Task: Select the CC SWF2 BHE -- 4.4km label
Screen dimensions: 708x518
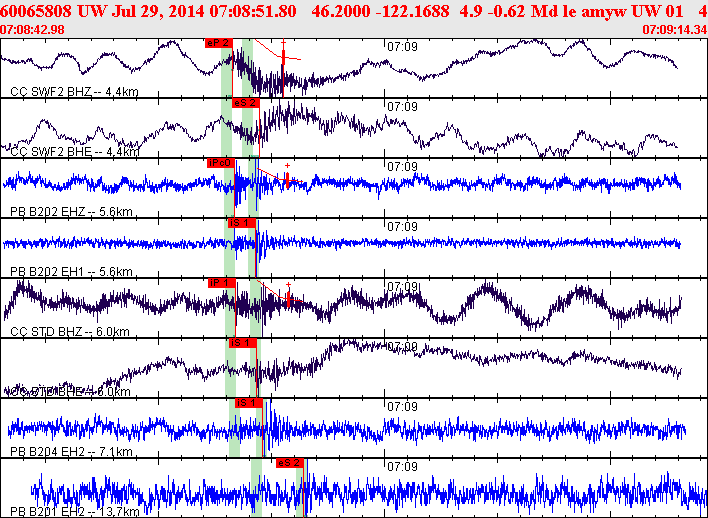Action: coord(75,152)
